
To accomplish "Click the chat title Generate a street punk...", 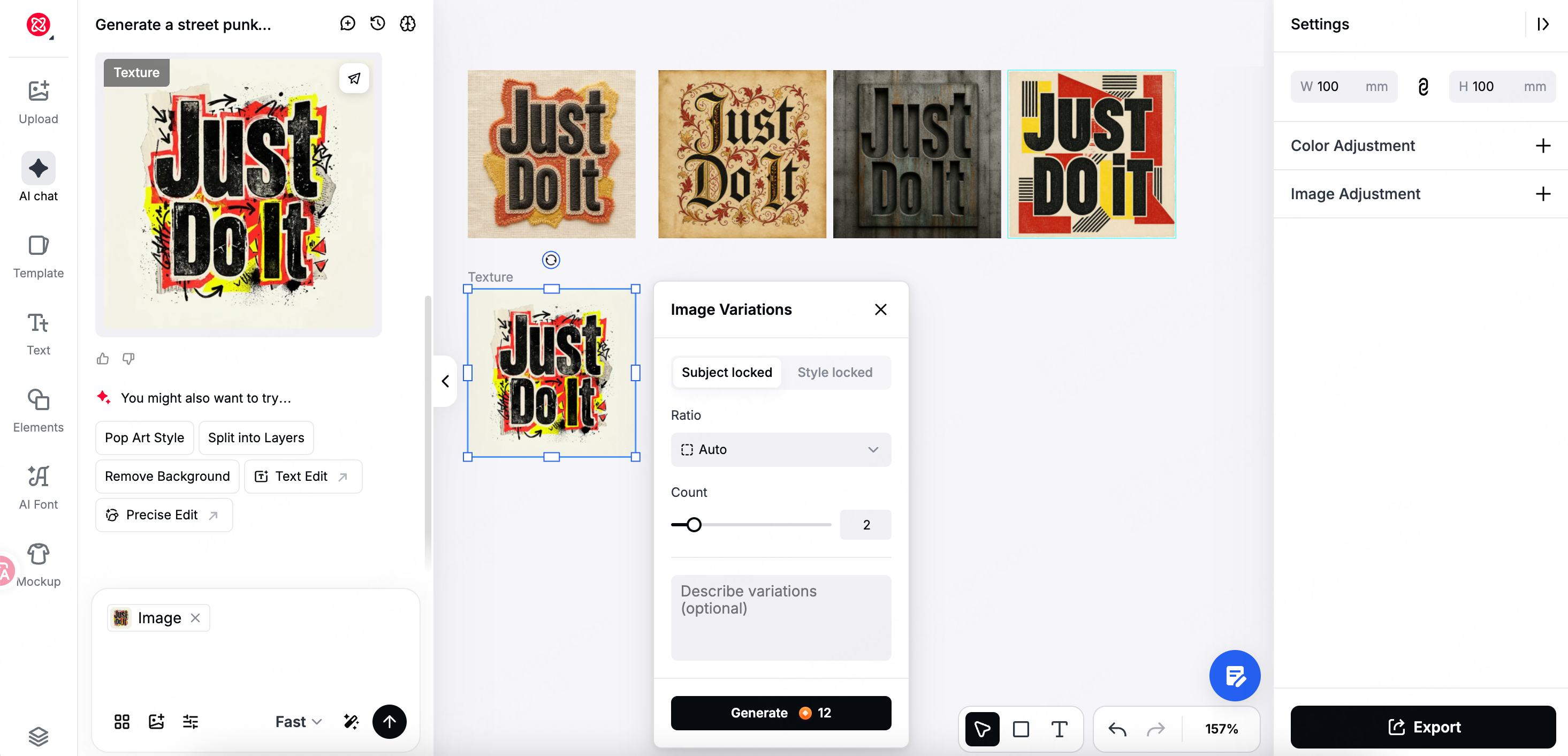I will click(183, 25).
